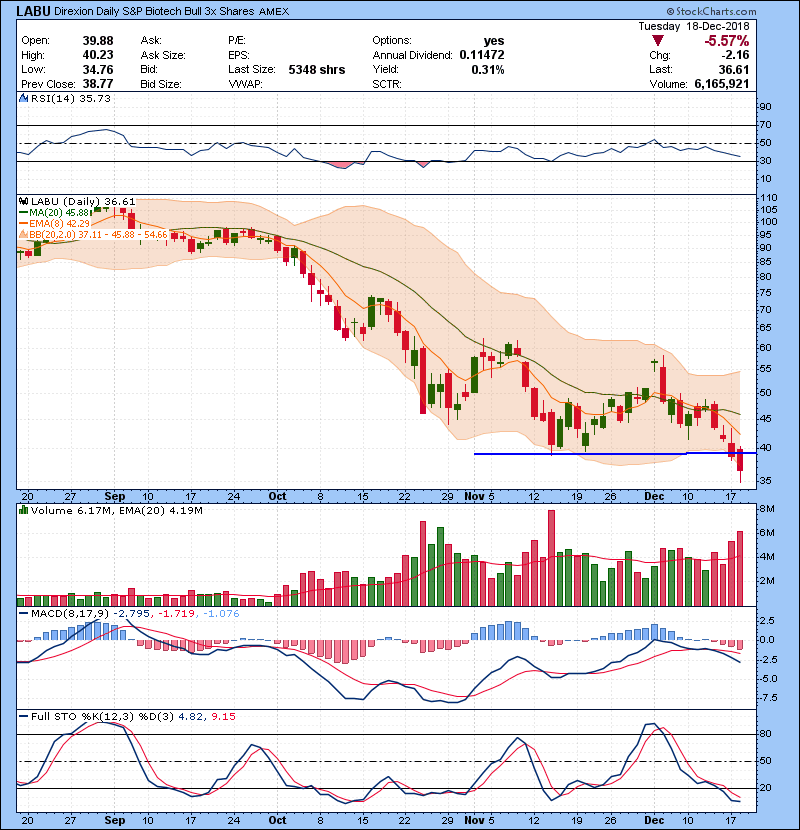
Task: Click the candlestick icon beside LABU (Daily)
Action: [x=23, y=201]
